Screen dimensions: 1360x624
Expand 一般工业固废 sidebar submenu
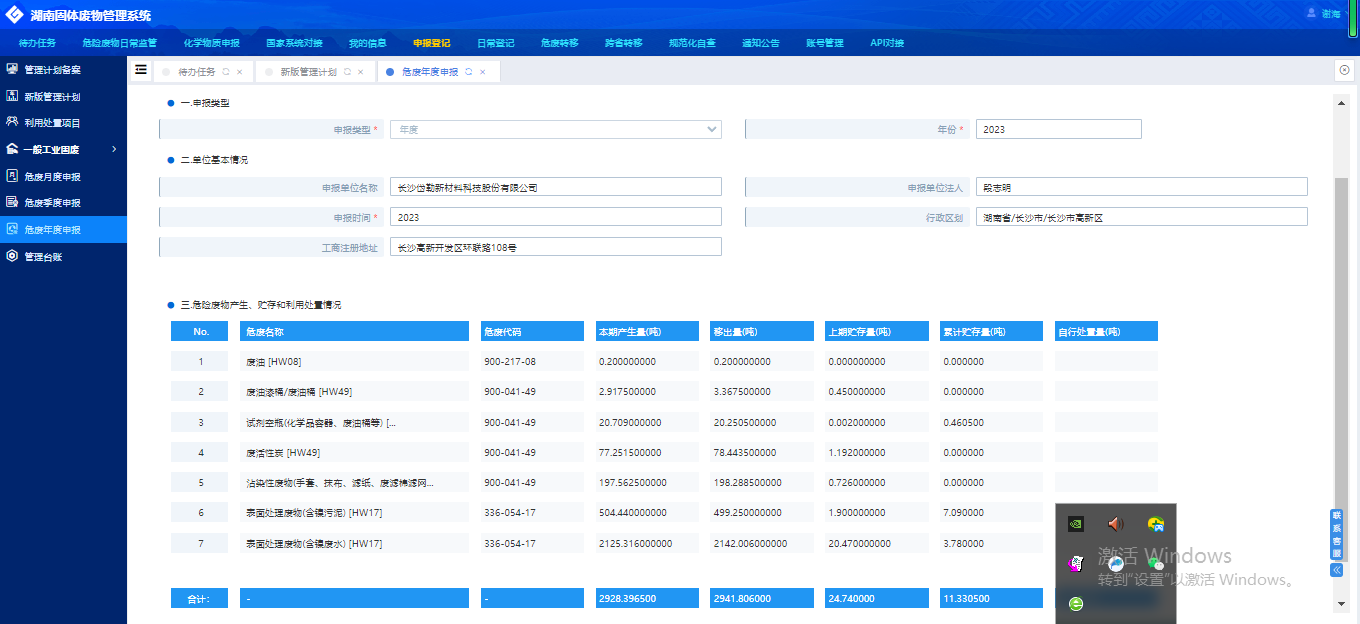pyautogui.click(x=113, y=149)
